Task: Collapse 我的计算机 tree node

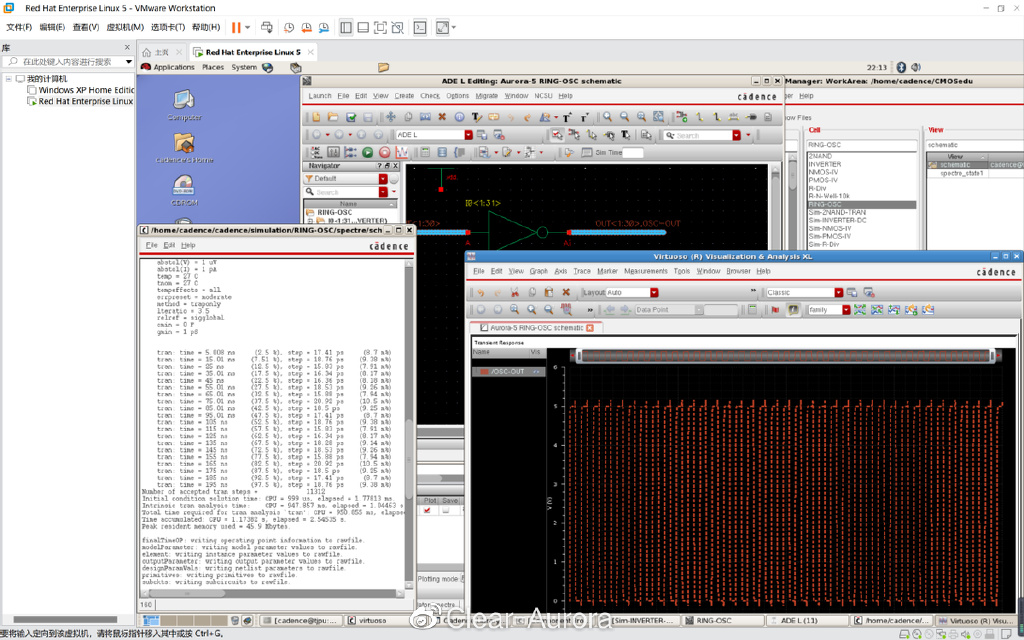Action: click(8, 79)
